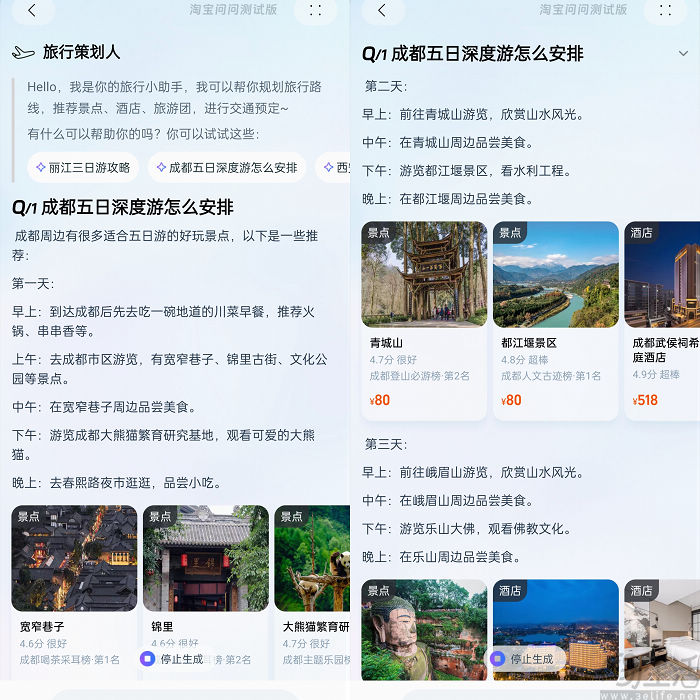Open the 成都武侯祠 hotel photo
Image resolution: width=700 pixels, height=700 pixels.
coord(662,274)
